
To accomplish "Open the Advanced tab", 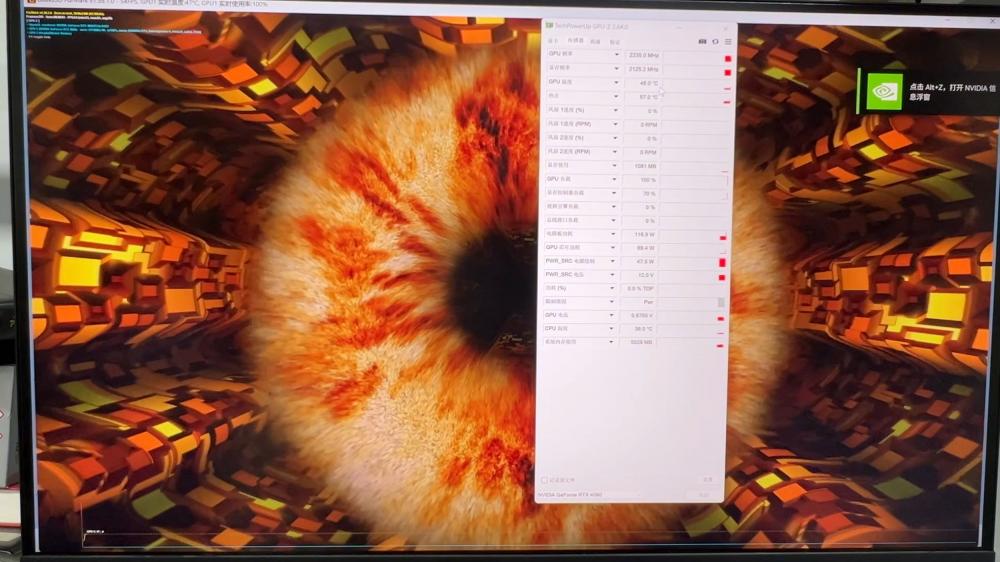I will (x=595, y=41).
